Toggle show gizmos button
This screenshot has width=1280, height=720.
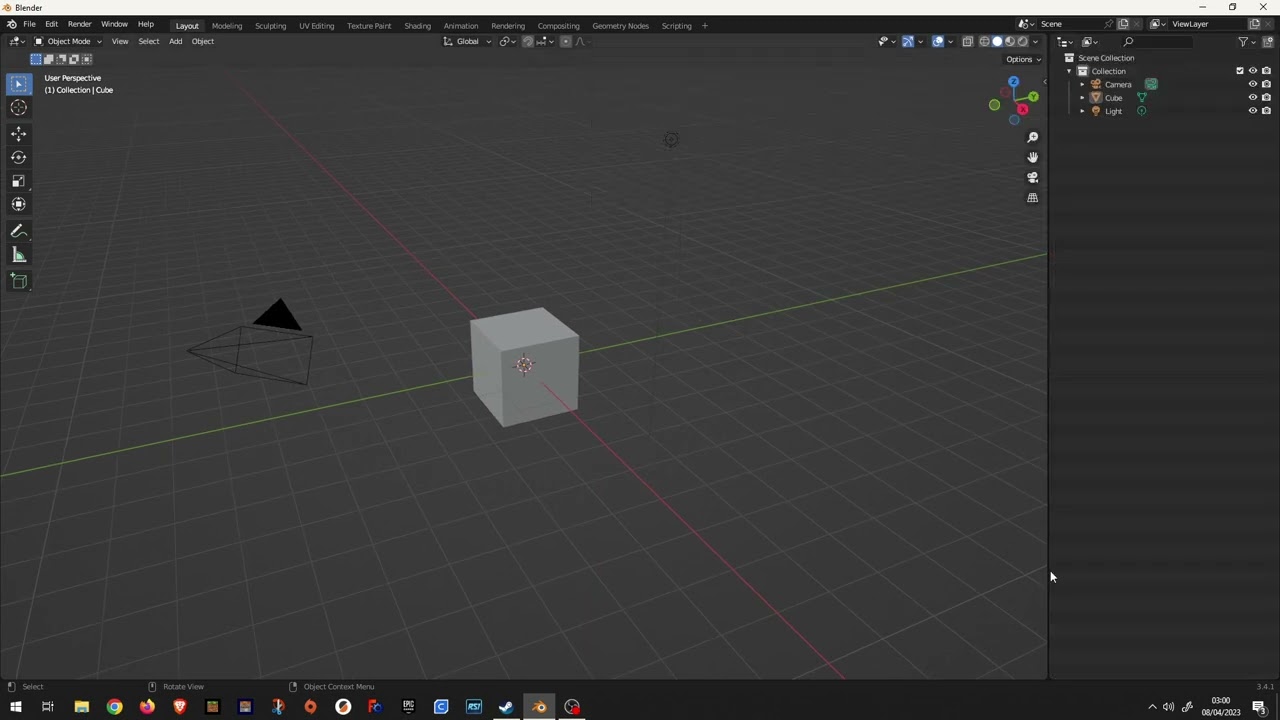pyautogui.click(x=908, y=42)
